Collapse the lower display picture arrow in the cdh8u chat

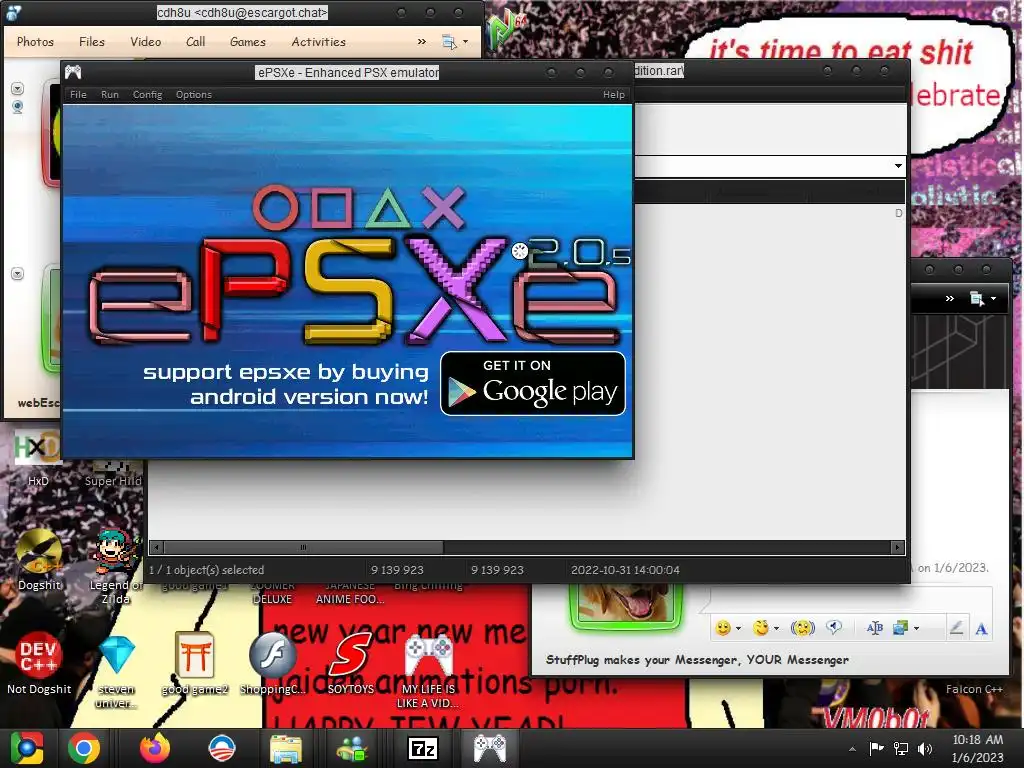[x=18, y=274]
